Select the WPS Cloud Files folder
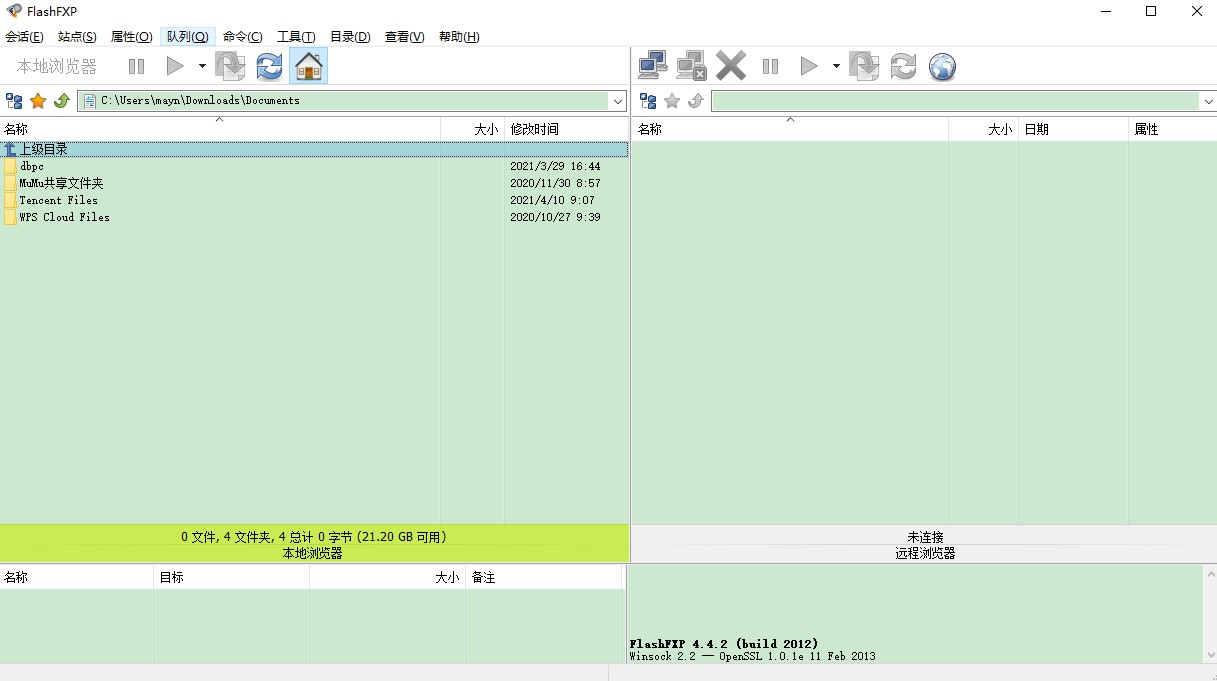 pos(64,217)
